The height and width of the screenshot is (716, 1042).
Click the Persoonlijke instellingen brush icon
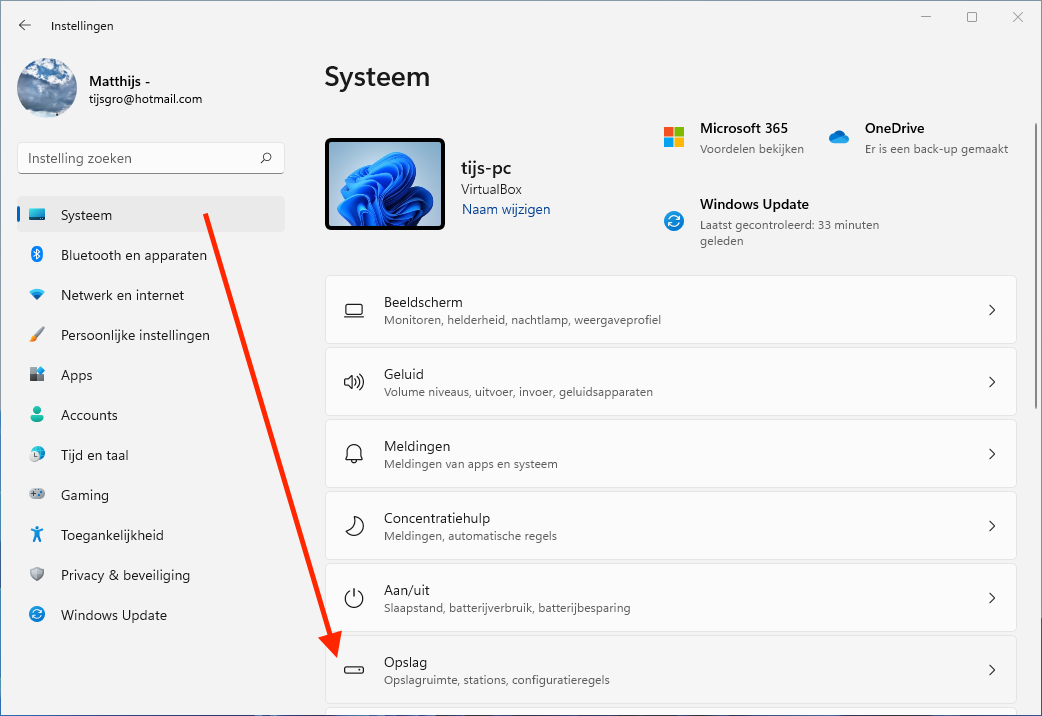point(37,335)
